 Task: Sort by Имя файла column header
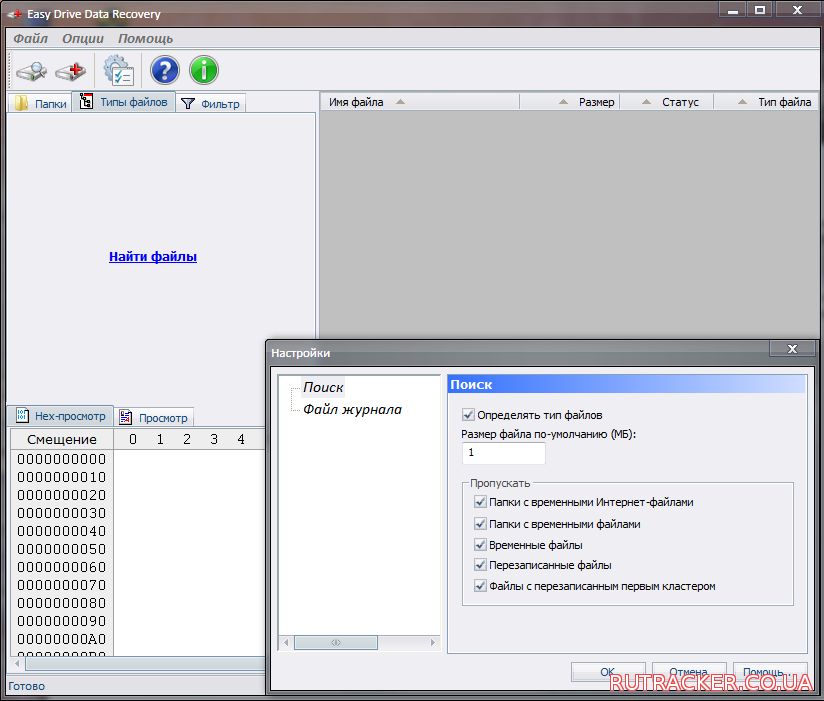[419, 102]
